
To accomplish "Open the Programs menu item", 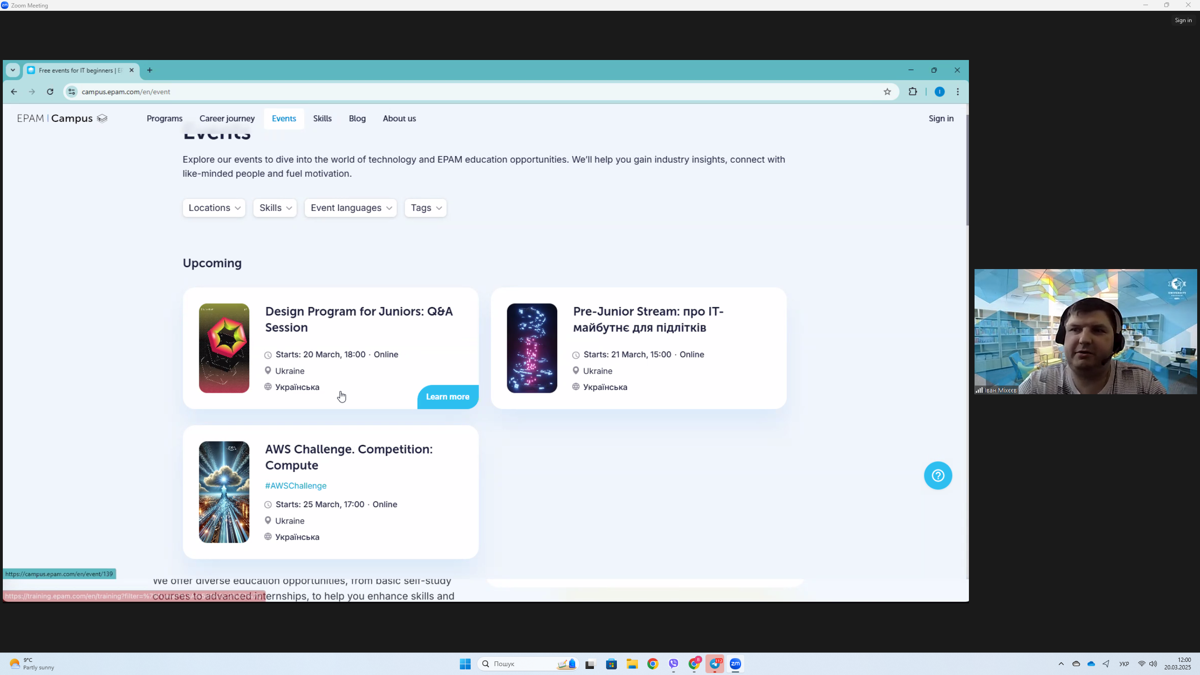I will (165, 119).
